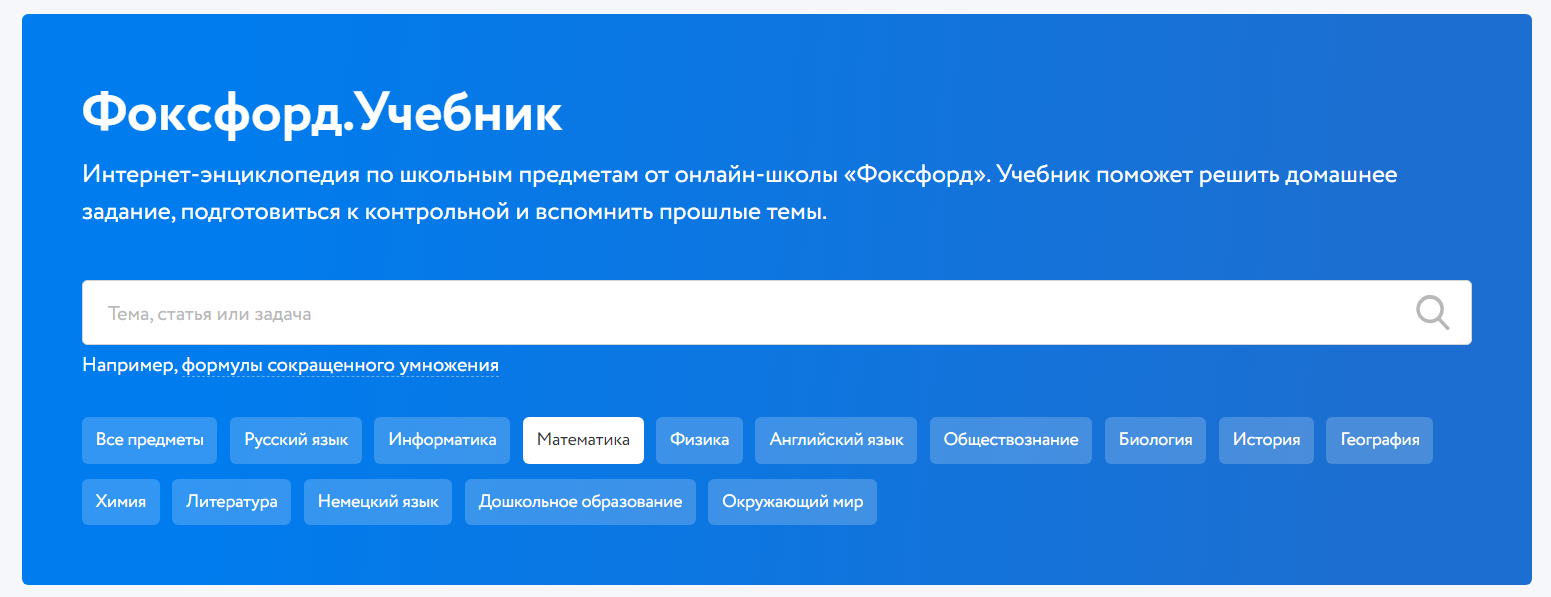Select География subject chip
This screenshot has height=597, width=1551.
pos(1379,440)
